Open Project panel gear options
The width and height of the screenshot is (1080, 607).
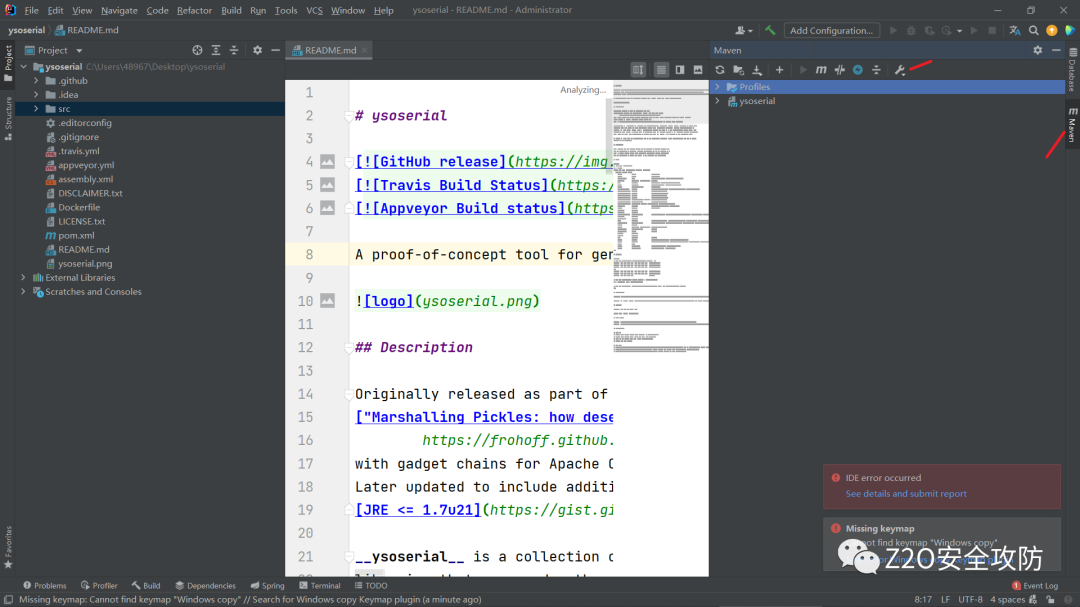click(257, 50)
